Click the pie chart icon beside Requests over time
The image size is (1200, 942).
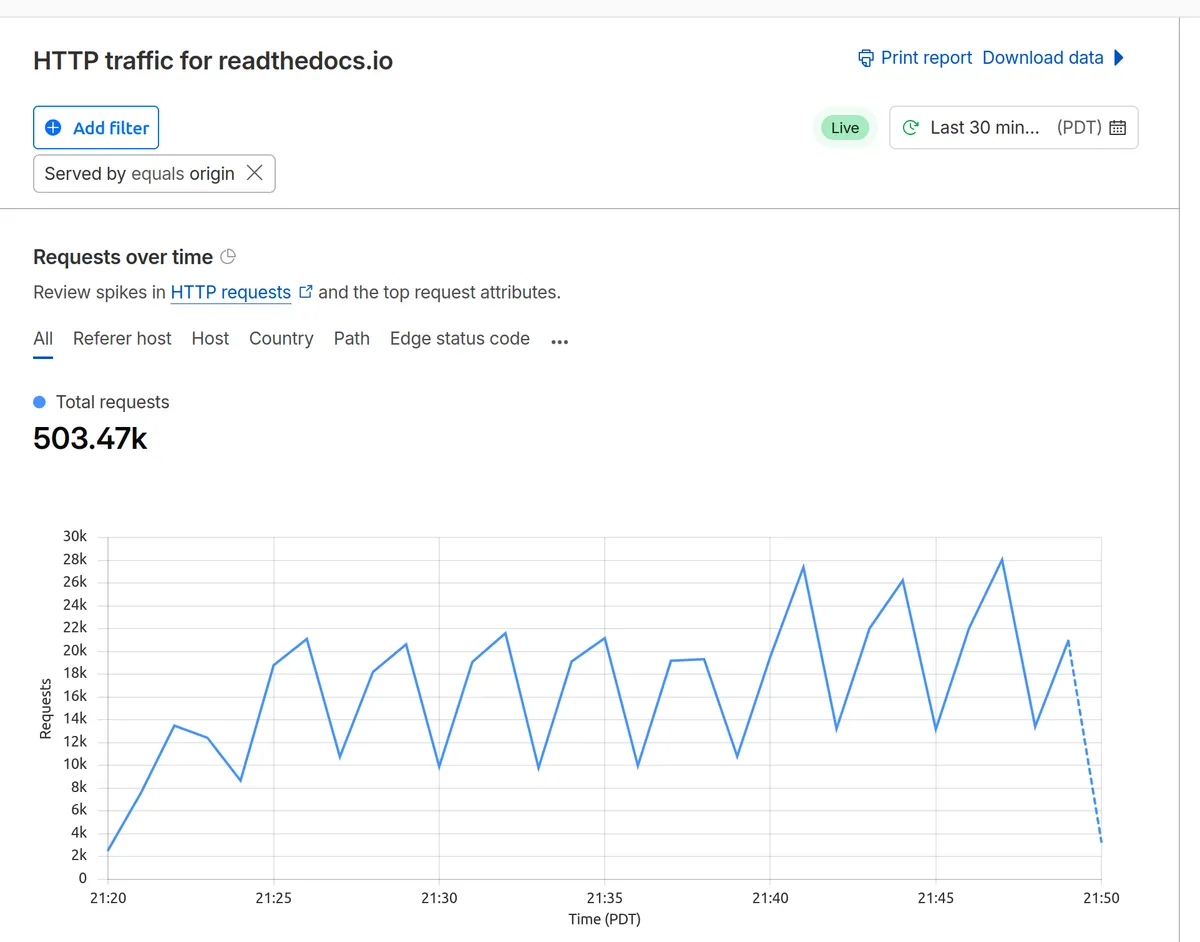[x=228, y=257]
